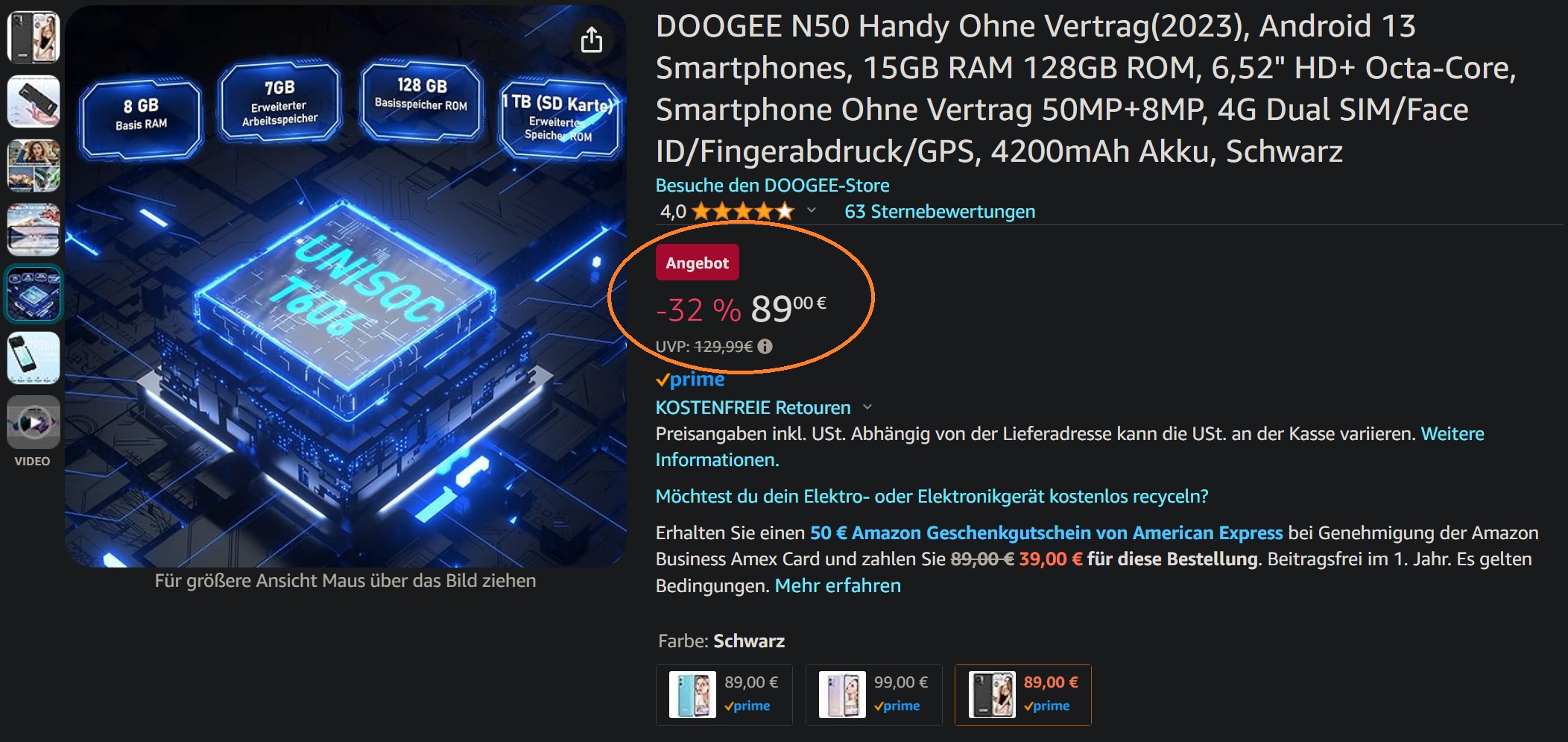This screenshot has width=1568, height=742.
Task: Choose the blue color variant for 89,00 €
Action: pos(724,695)
